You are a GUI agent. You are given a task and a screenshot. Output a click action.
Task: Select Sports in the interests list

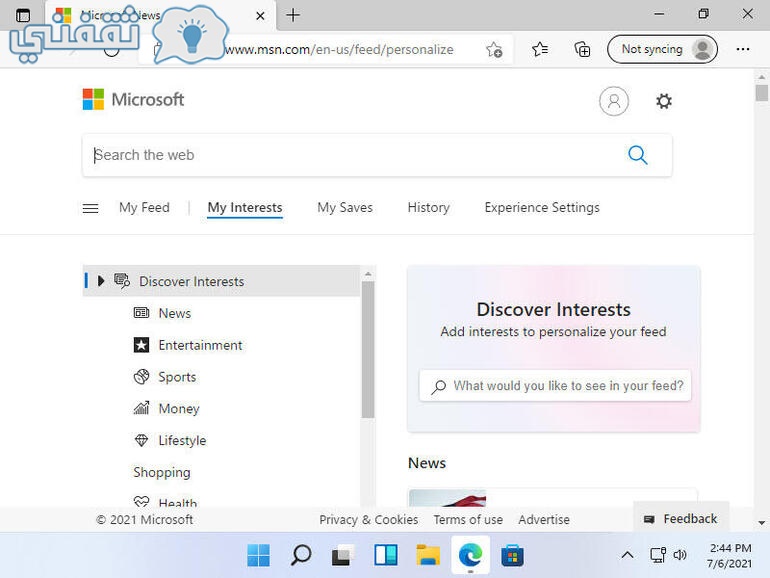tap(177, 377)
